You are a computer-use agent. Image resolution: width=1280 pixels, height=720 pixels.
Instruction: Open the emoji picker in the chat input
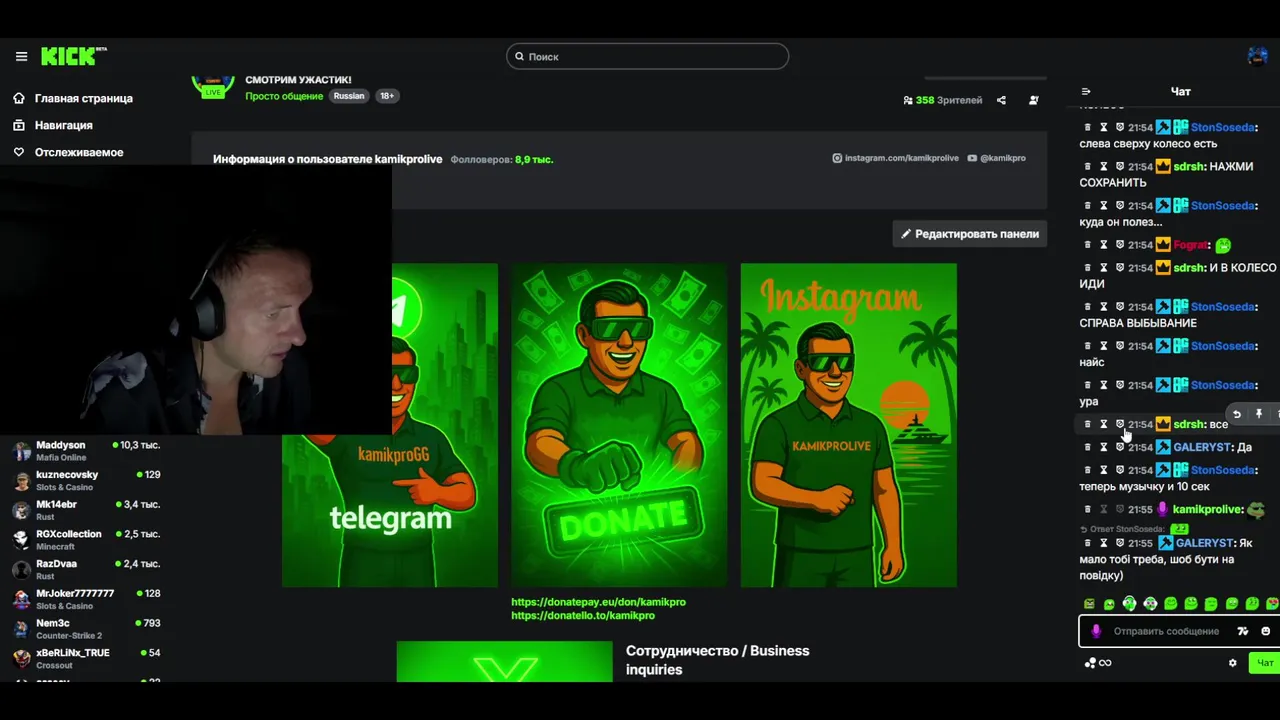click(x=1265, y=631)
